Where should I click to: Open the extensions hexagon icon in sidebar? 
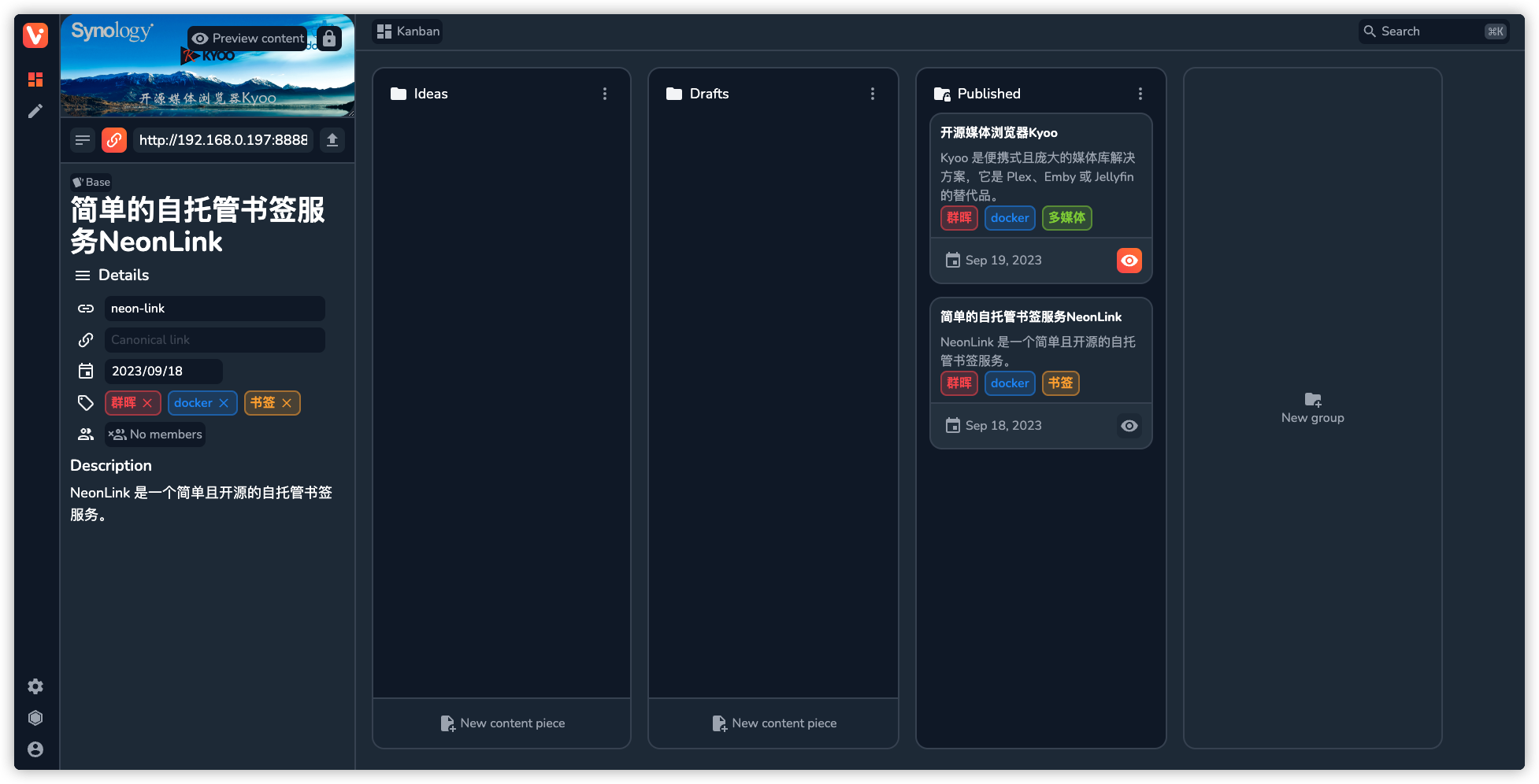(35, 718)
